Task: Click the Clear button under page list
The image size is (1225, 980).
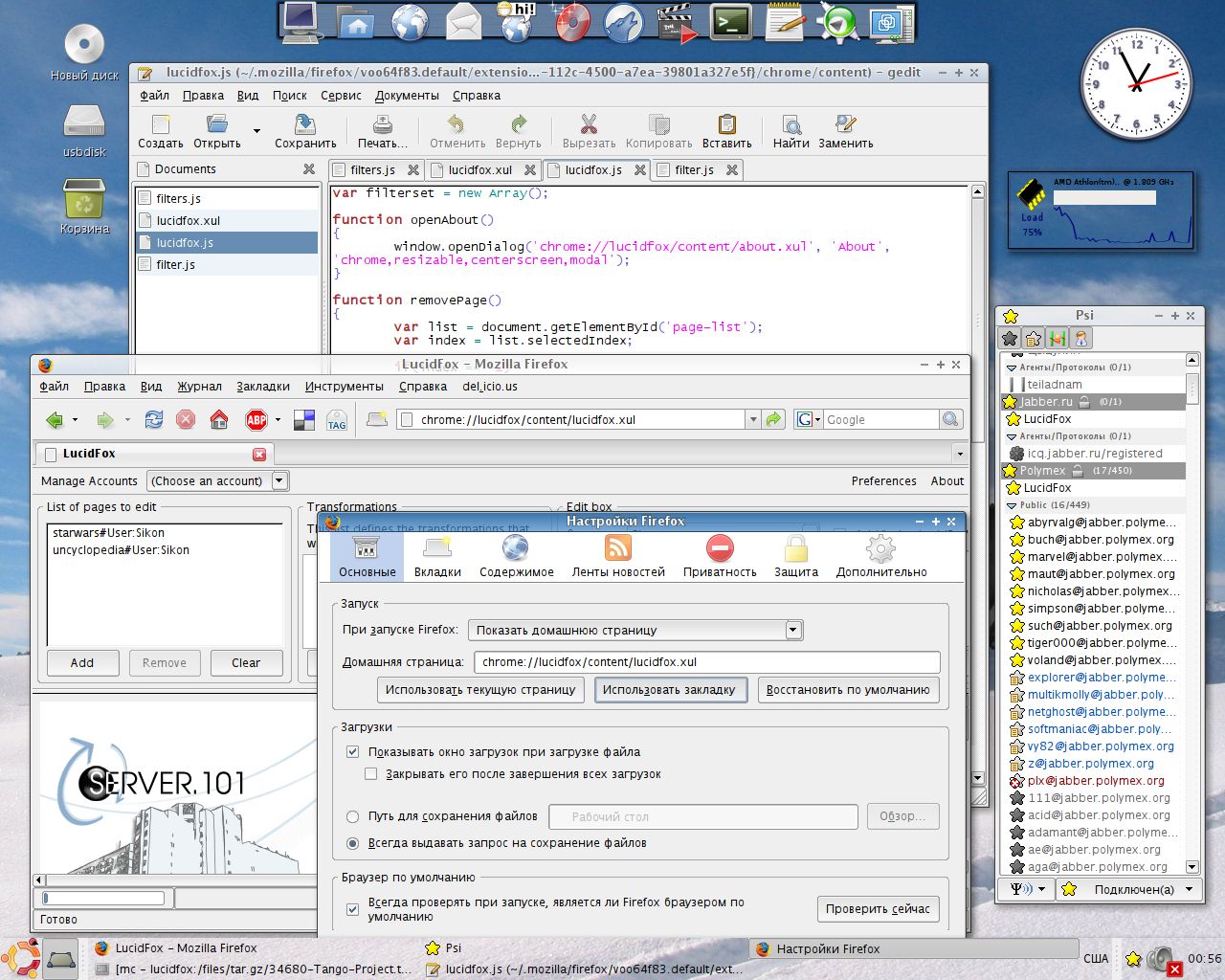Action: point(245,663)
